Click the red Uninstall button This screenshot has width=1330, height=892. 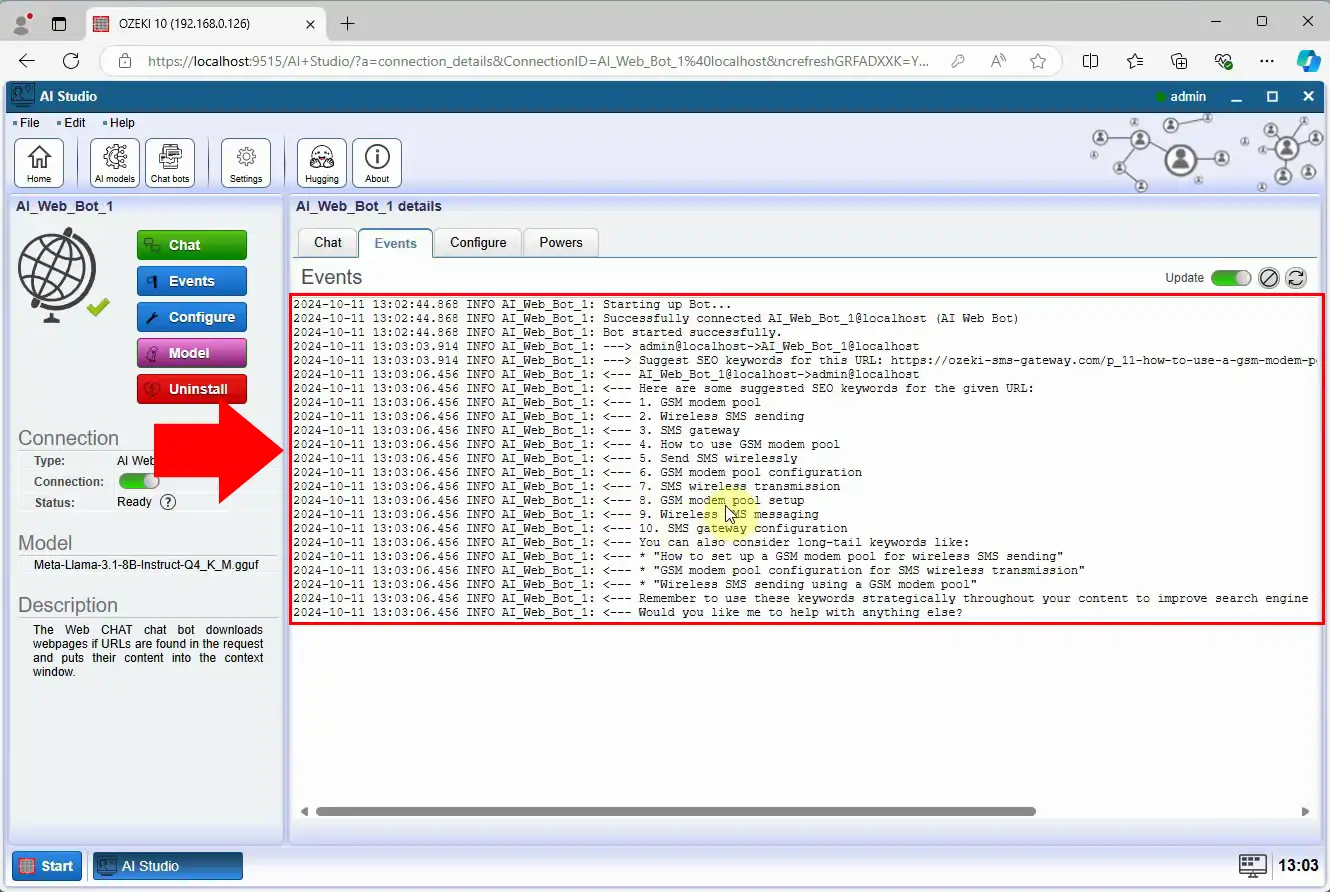click(x=192, y=389)
